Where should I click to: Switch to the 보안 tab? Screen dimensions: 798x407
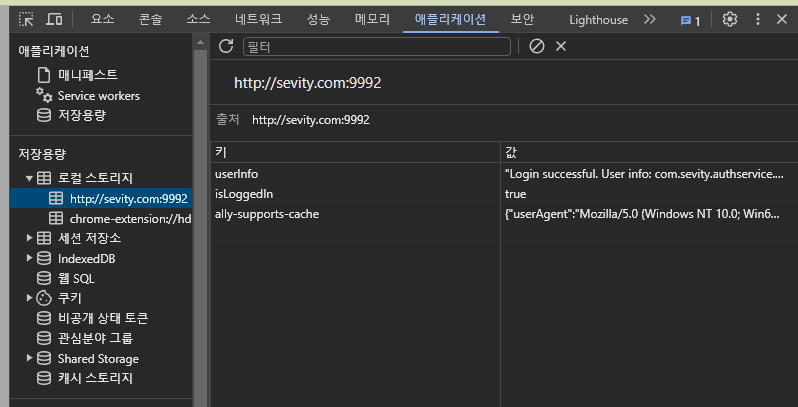[x=523, y=19]
